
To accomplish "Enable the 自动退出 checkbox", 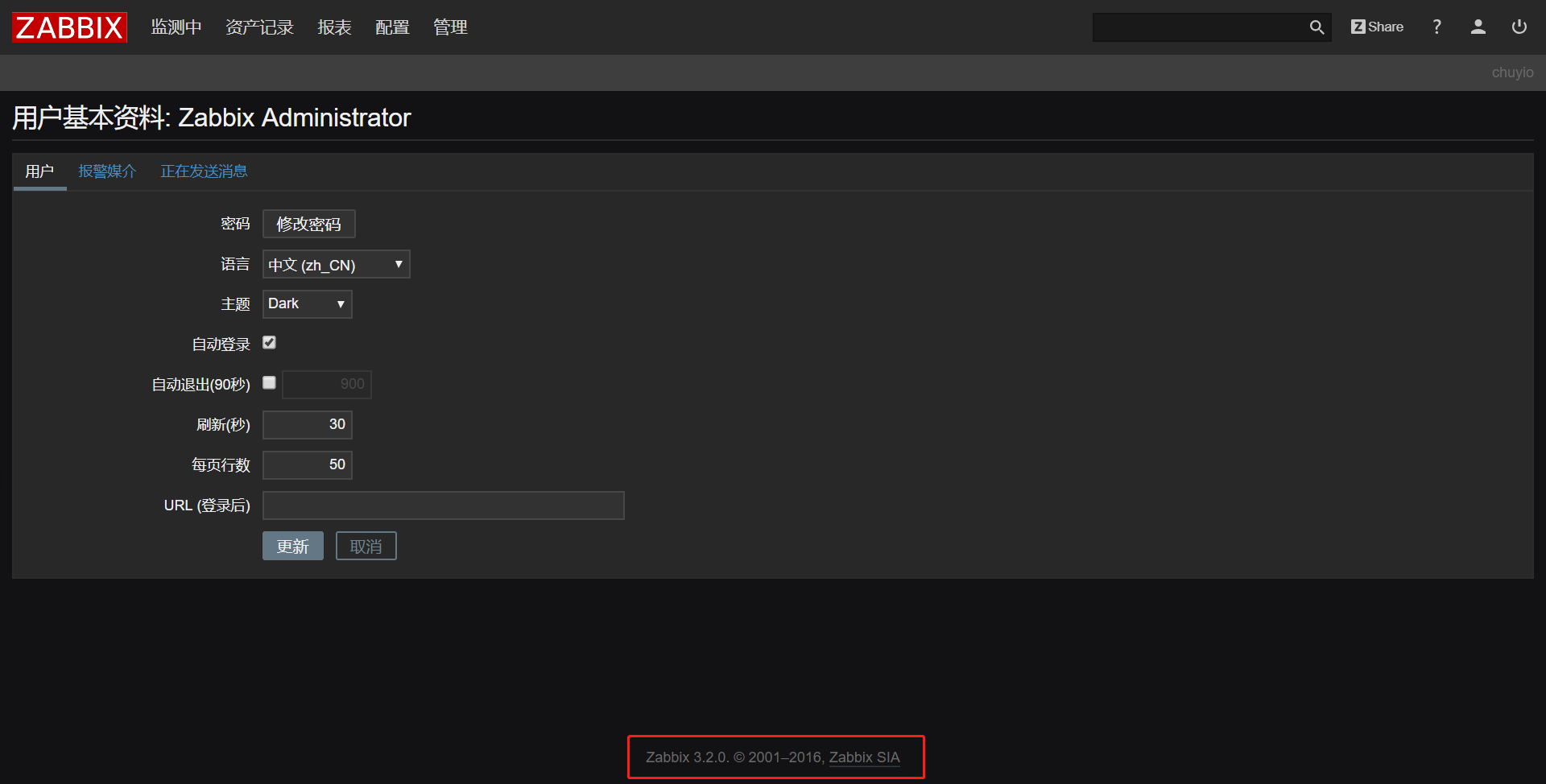I will tap(270, 383).
